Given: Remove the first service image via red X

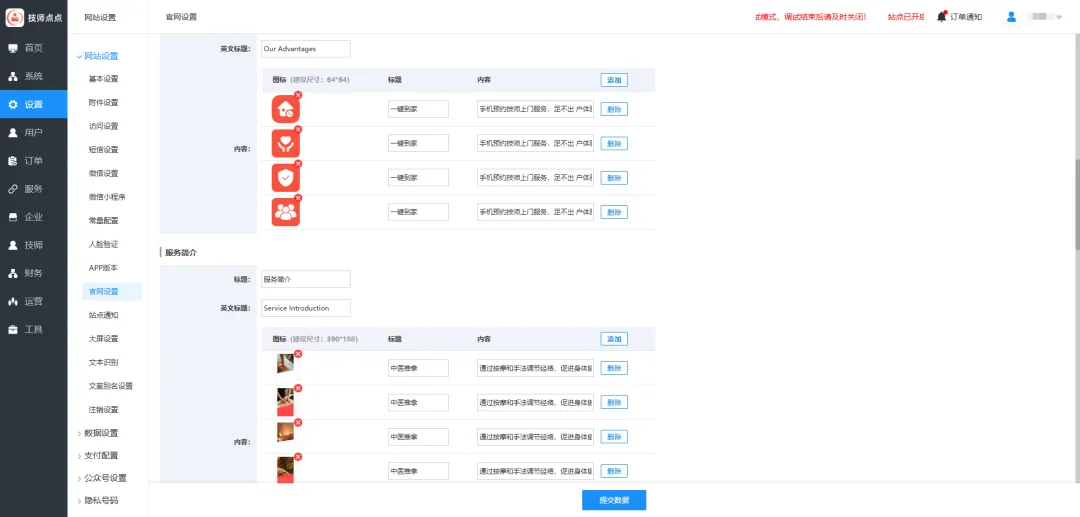Looking at the screenshot, I should (x=298, y=354).
